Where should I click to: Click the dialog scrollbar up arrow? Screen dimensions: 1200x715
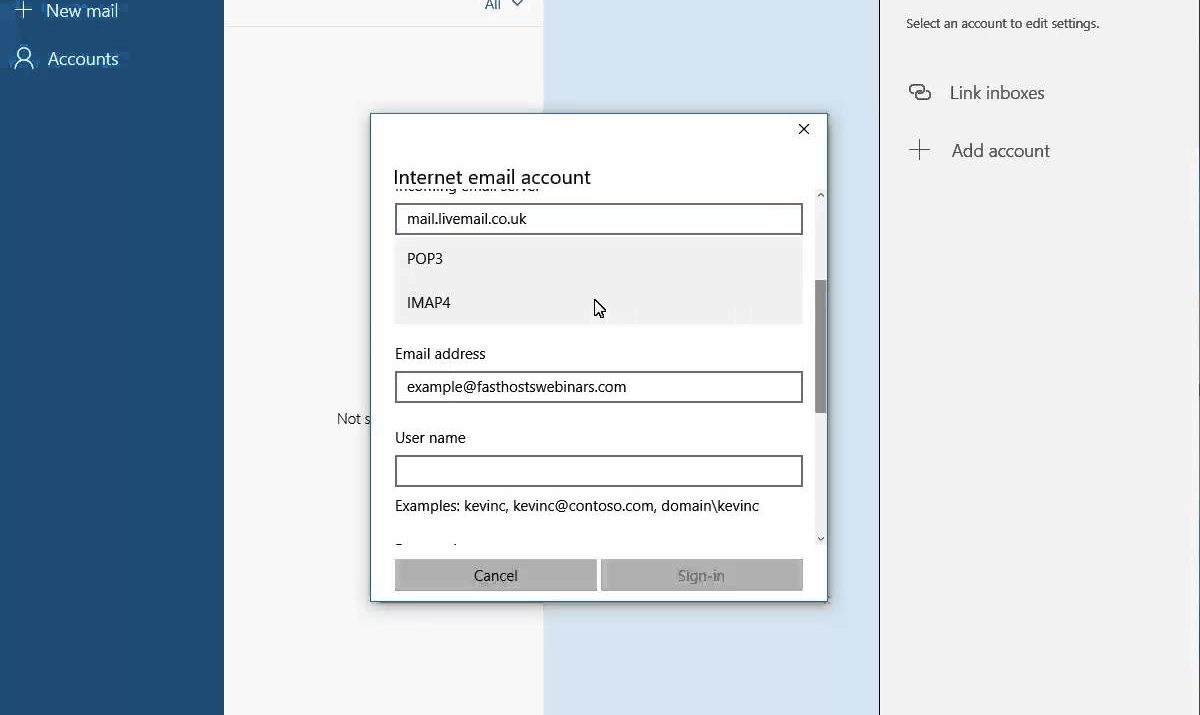(x=821, y=195)
